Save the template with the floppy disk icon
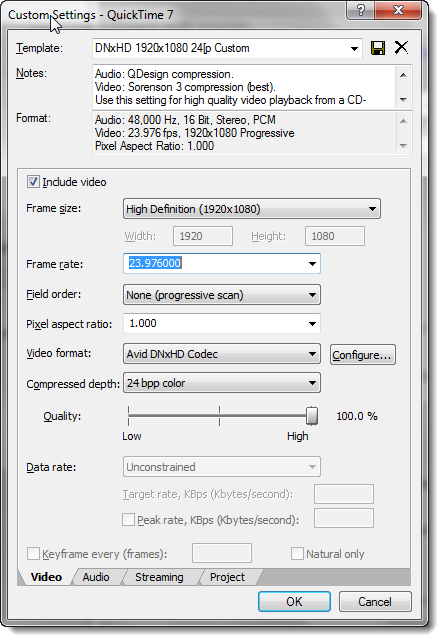Image resolution: width=444 pixels, height=642 pixels. 378,47
